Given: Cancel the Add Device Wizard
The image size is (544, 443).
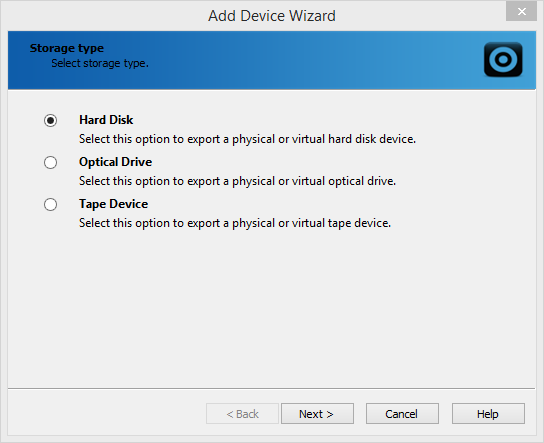Looking at the screenshot, I should [x=402, y=414].
